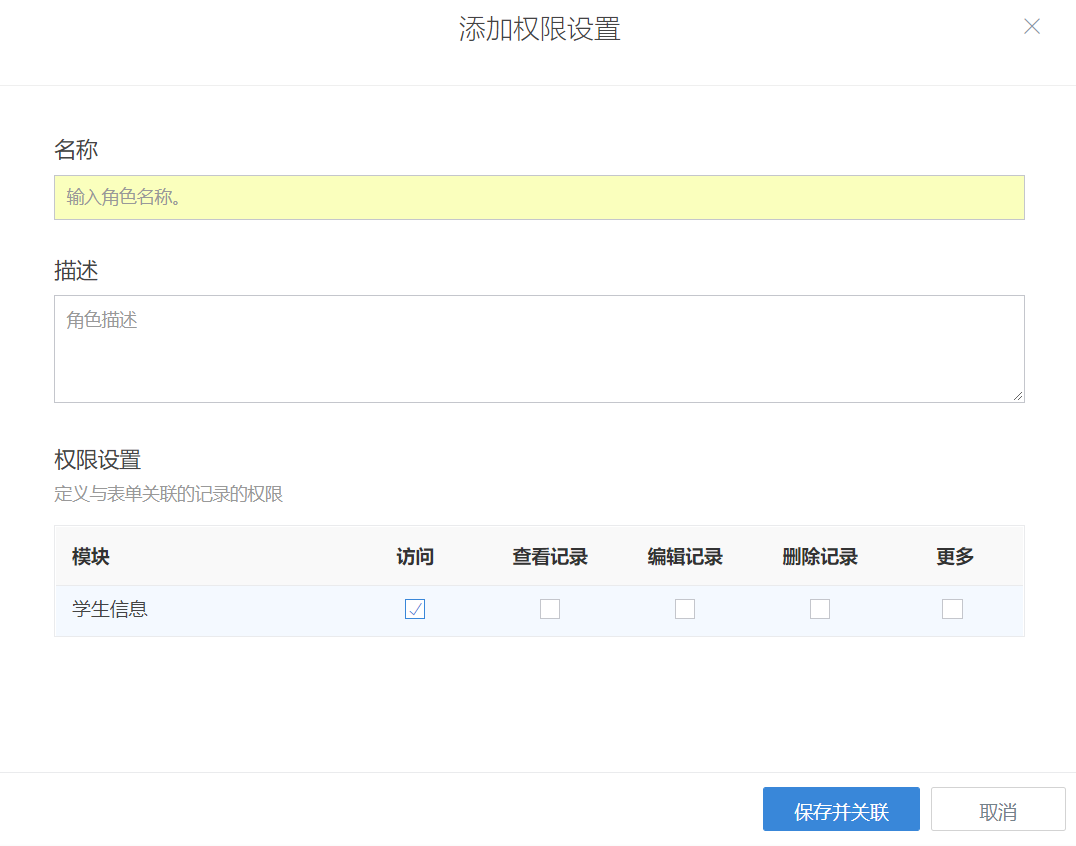Image resolution: width=1076 pixels, height=846 pixels.
Task: Click the 编辑记录 column header
Action: (685, 557)
